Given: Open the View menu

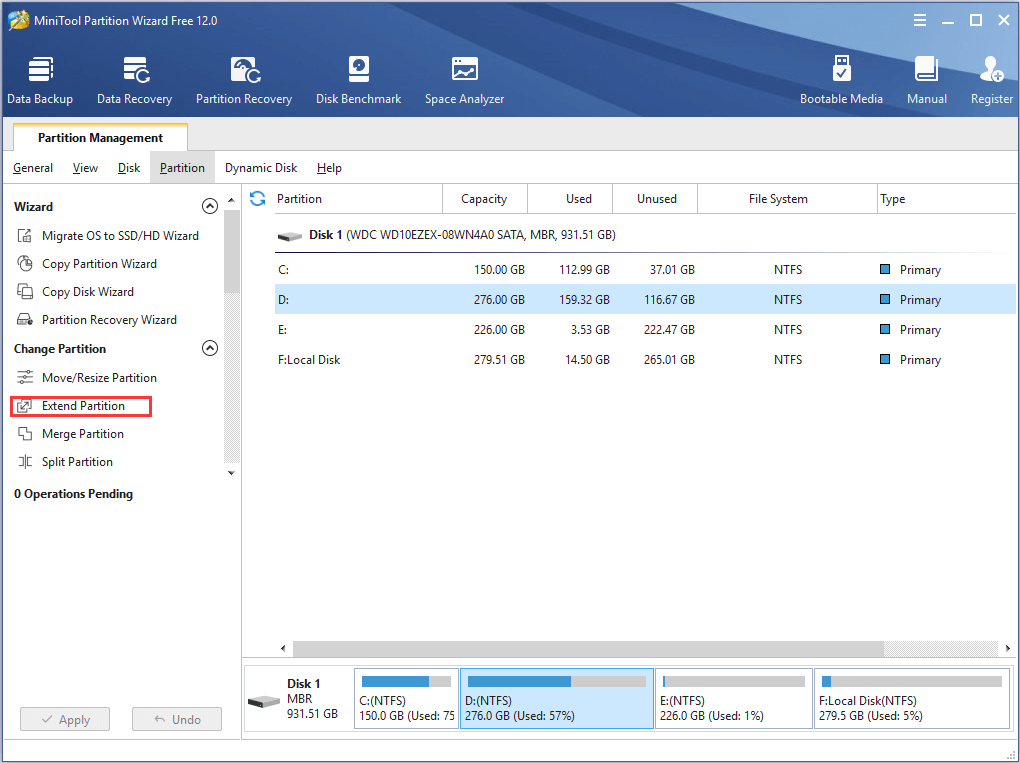Looking at the screenshot, I should click(x=85, y=168).
